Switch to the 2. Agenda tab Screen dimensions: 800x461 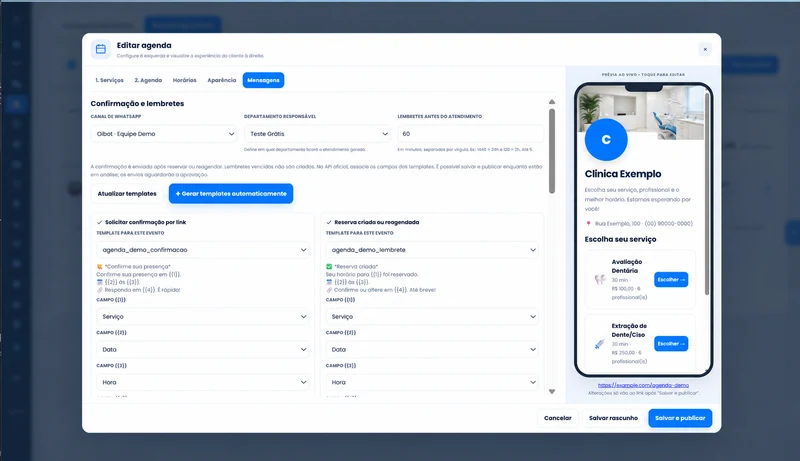[148, 80]
